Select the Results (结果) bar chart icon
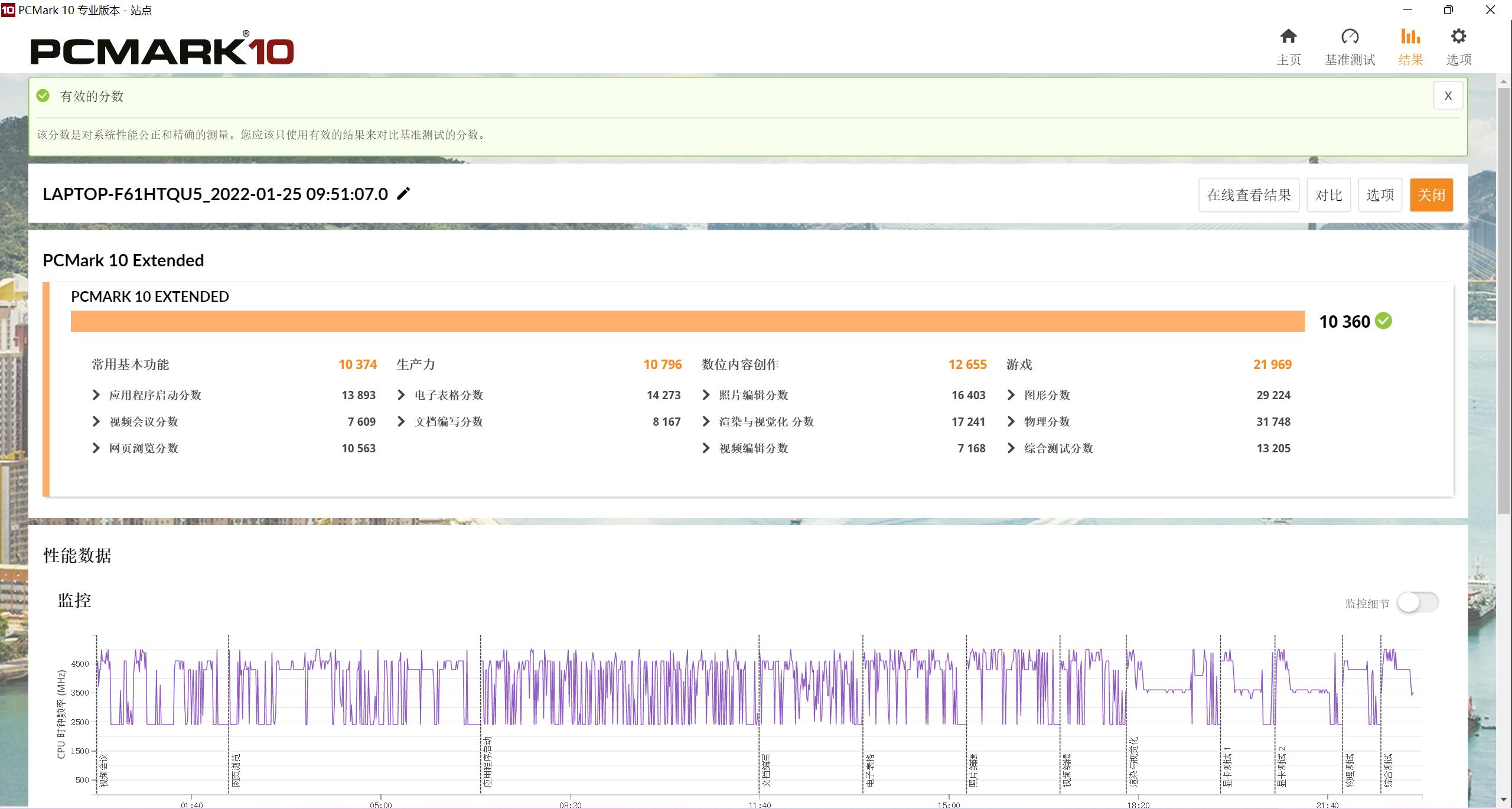The width and height of the screenshot is (1512, 809). pyautogui.click(x=1410, y=37)
